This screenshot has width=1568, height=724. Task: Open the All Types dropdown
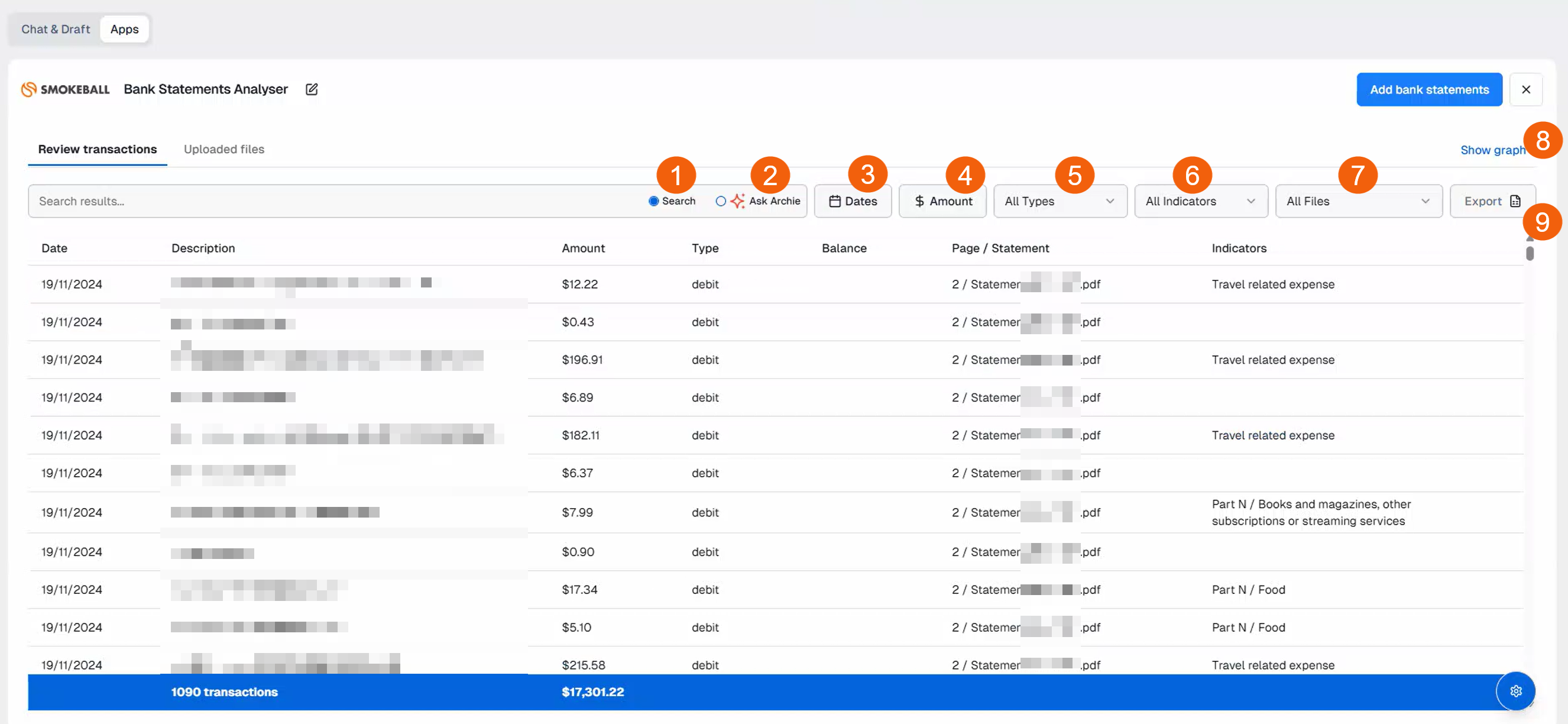(x=1060, y=201)
